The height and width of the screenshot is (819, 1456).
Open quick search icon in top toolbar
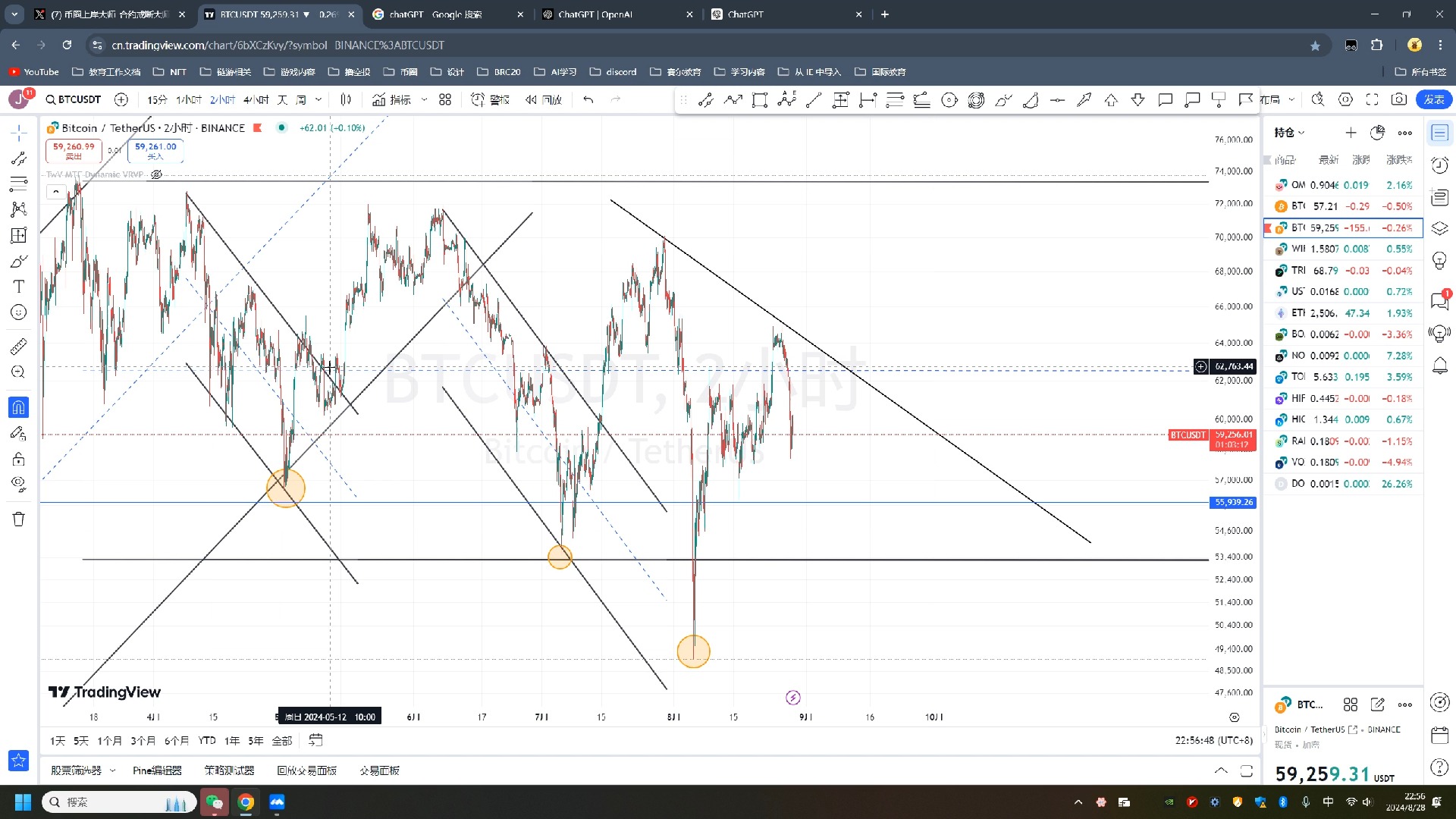pos(1318,99)
